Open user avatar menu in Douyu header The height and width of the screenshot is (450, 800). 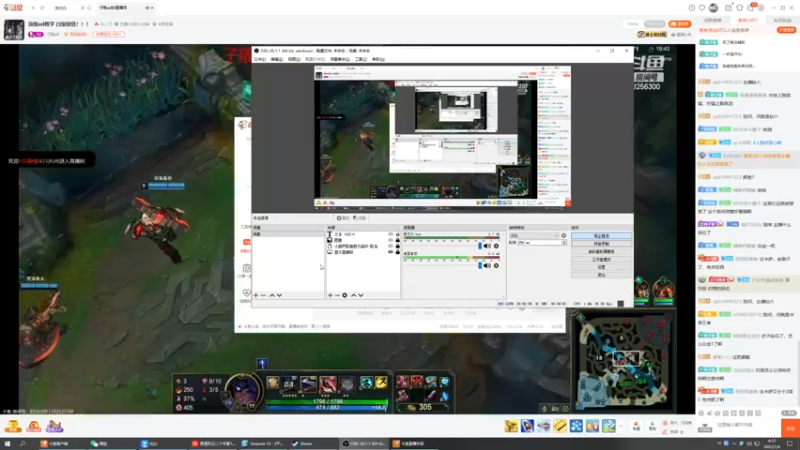[x=714, y=8]
